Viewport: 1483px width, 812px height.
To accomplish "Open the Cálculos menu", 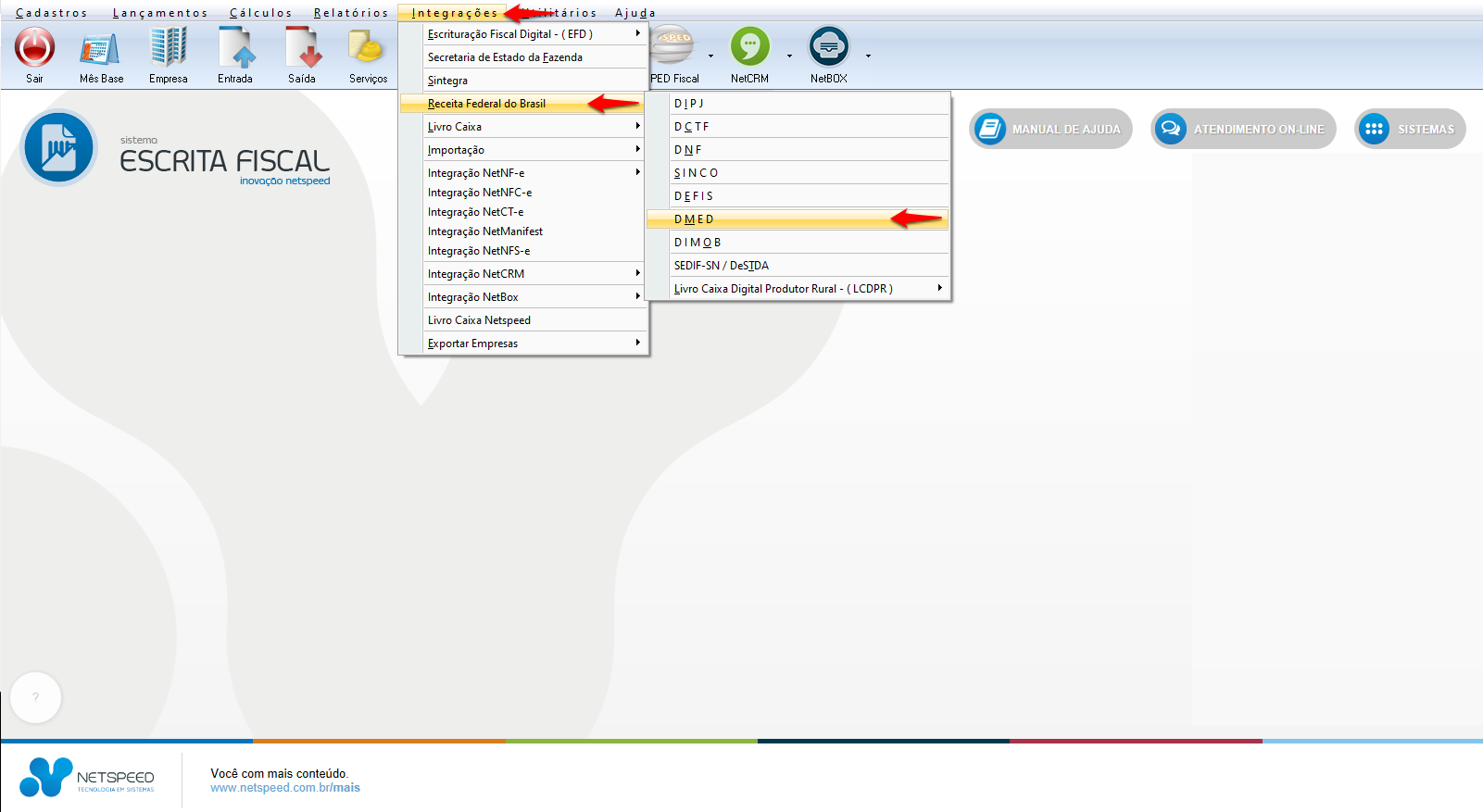I will coord(261,13).
